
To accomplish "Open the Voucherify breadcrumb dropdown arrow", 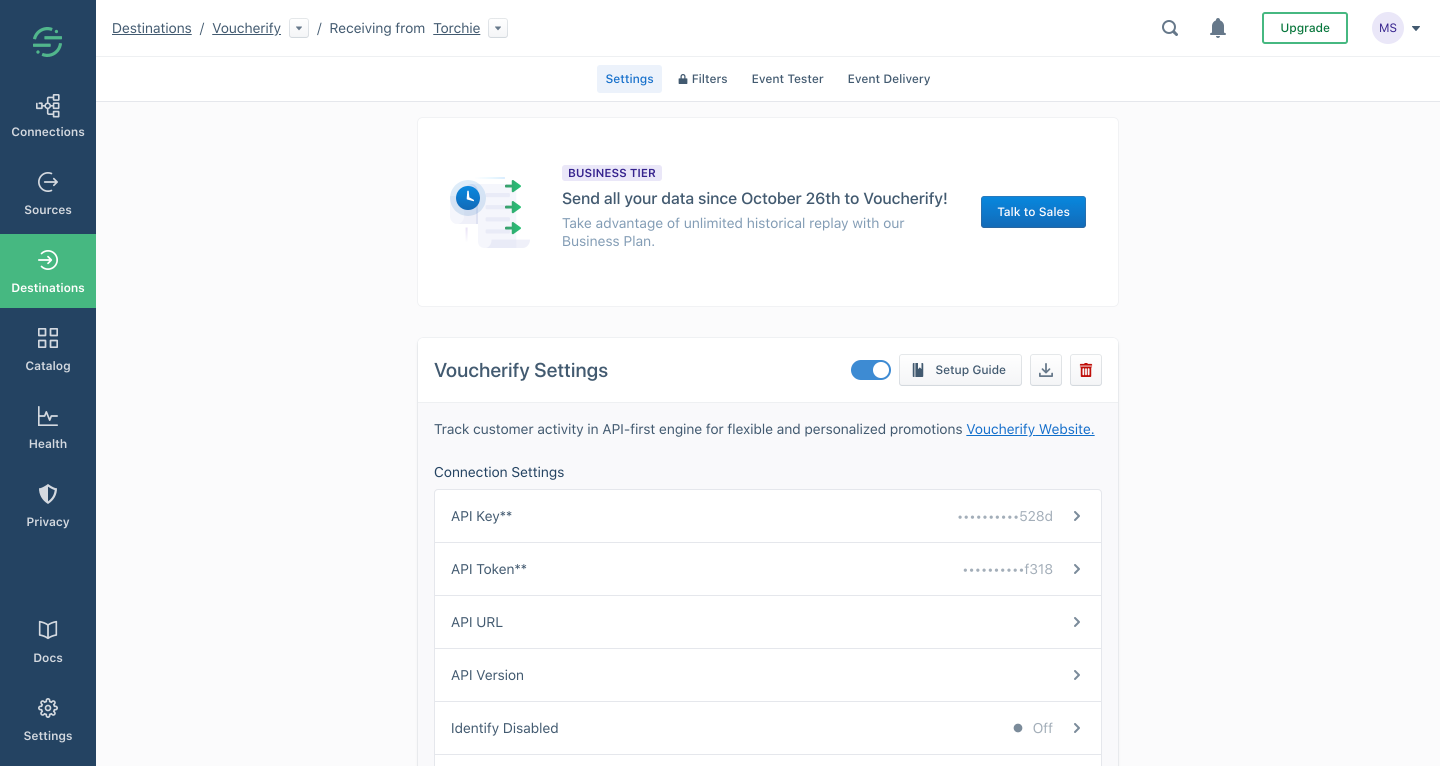I will 298,29.
